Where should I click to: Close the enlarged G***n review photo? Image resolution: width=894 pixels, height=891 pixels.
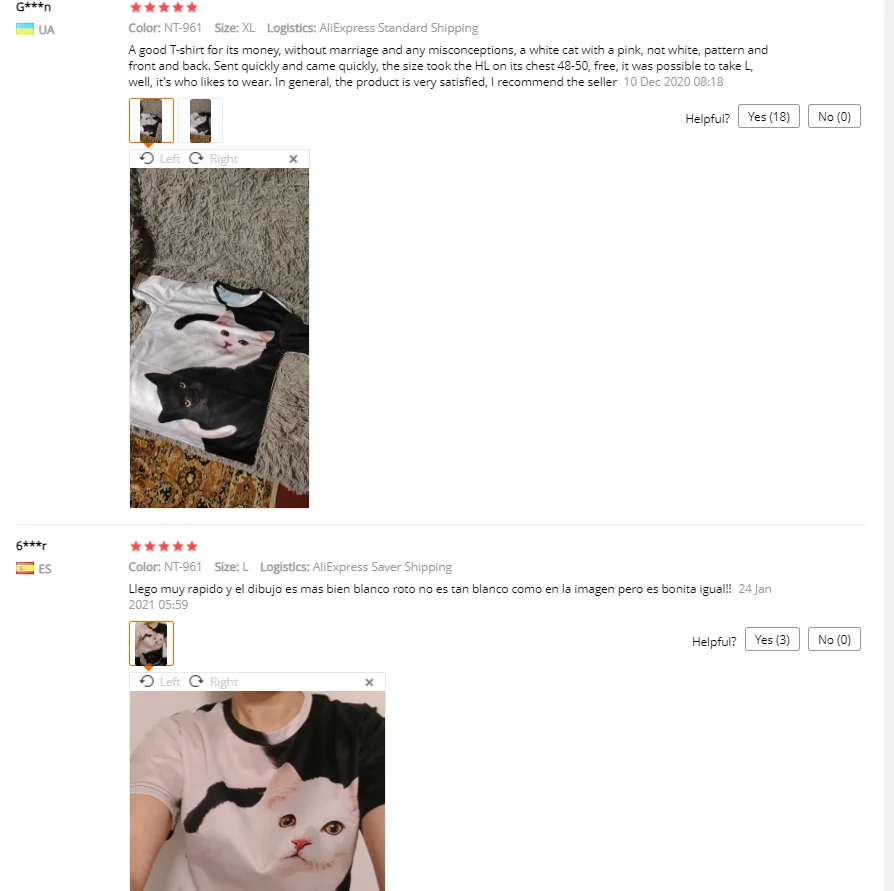293,159
